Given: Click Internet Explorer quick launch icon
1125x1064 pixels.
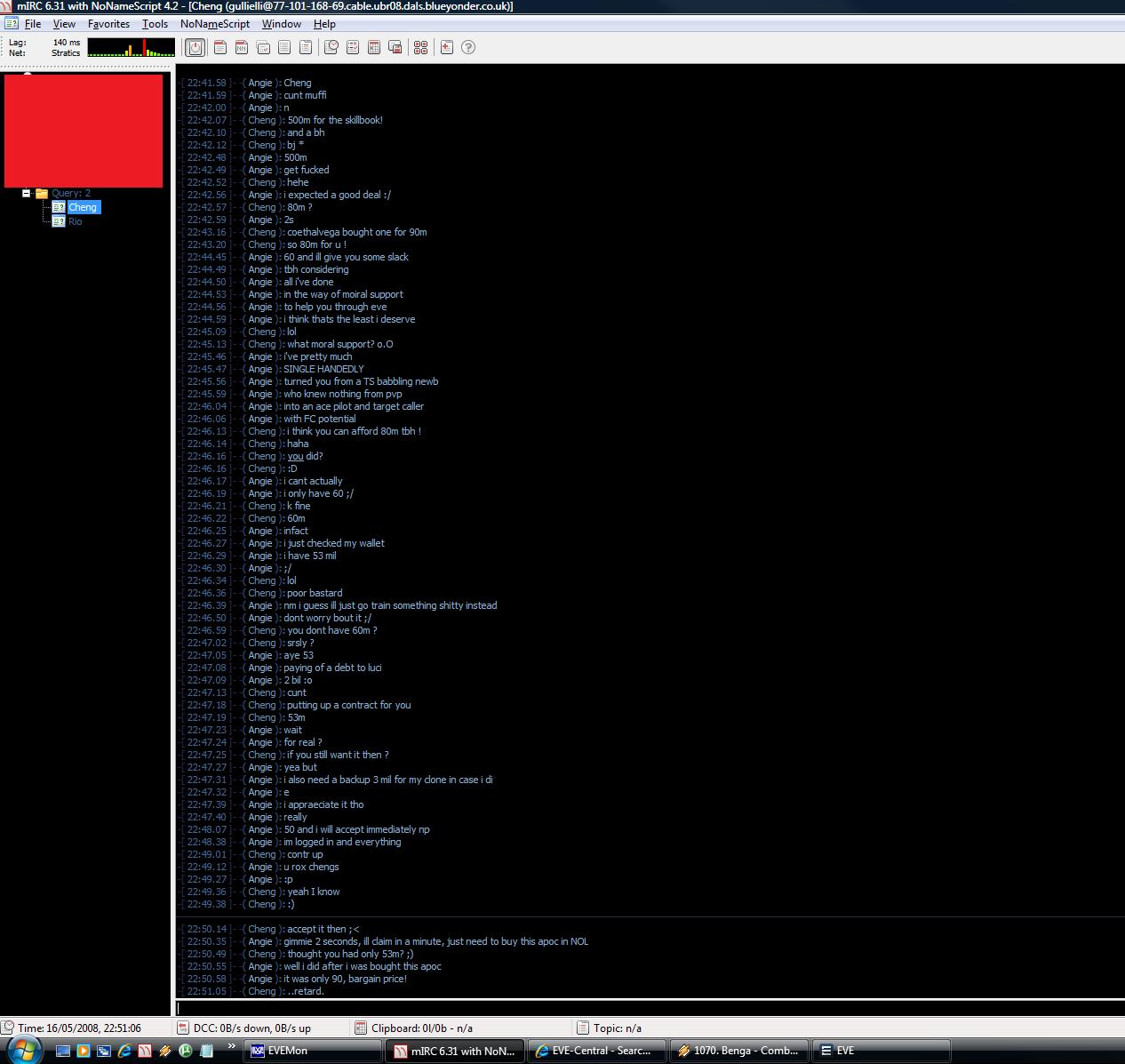Looking at the screenshot, I should [124, 1051].
